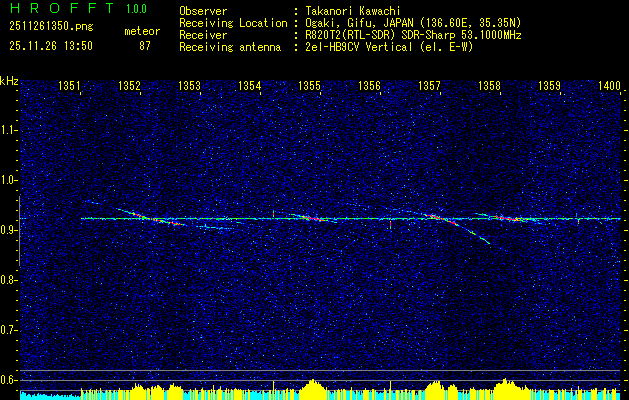The width and height of the screenshot is (629, 400).
Task: Click receiver R820T2(RTL-SDR) SDR-Sharp text
Action: pos(380,35)
